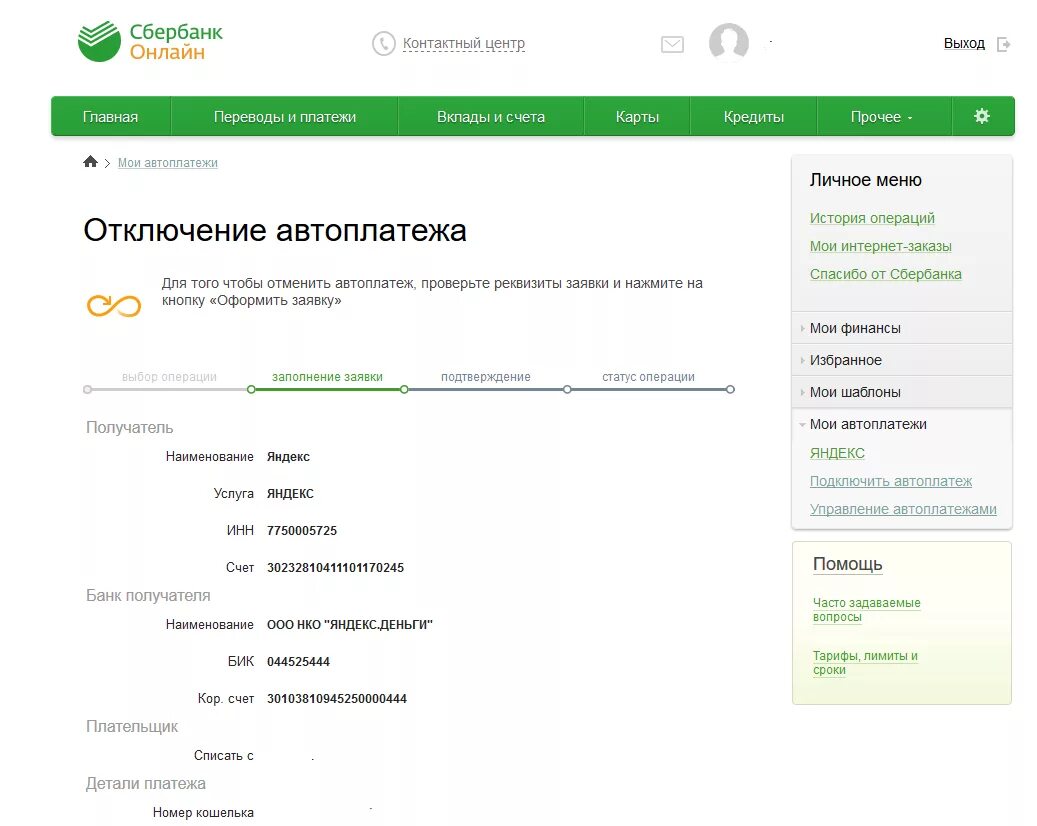Click the Мои автоплатежи breadcrumb link
The width and height of the screenshot is (1037, 826).
click(x=167, y=163)
